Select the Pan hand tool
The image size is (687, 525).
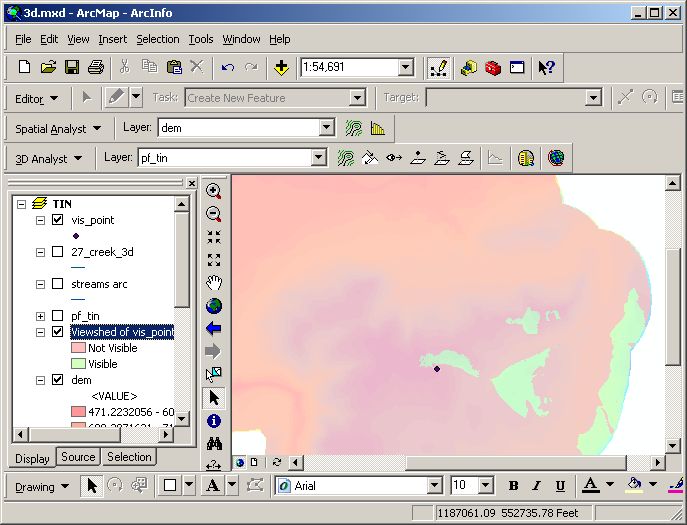[x=213, y=283]
